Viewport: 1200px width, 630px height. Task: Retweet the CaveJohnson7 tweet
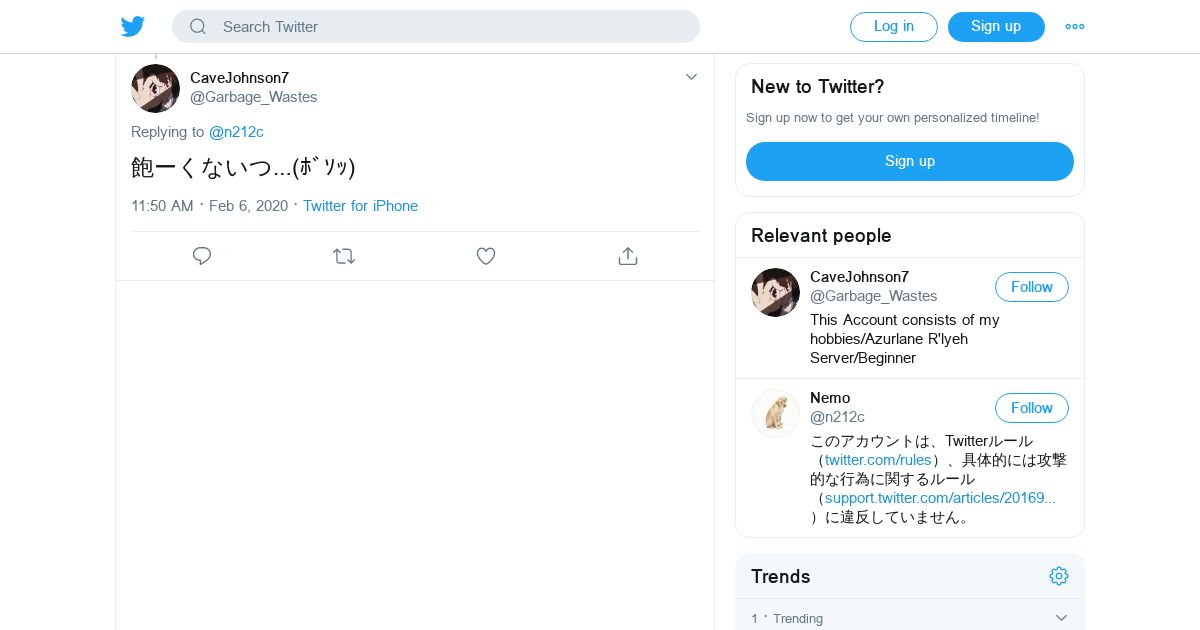click(x=344, y=256)
